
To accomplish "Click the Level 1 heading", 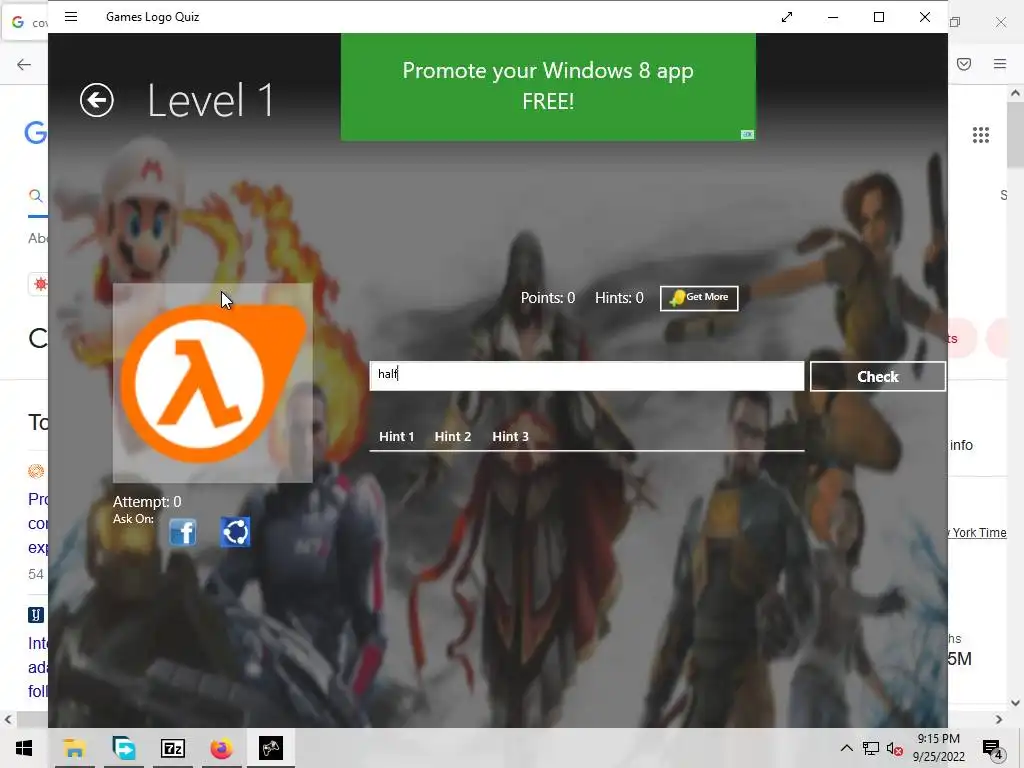I will tap(210, 100).
